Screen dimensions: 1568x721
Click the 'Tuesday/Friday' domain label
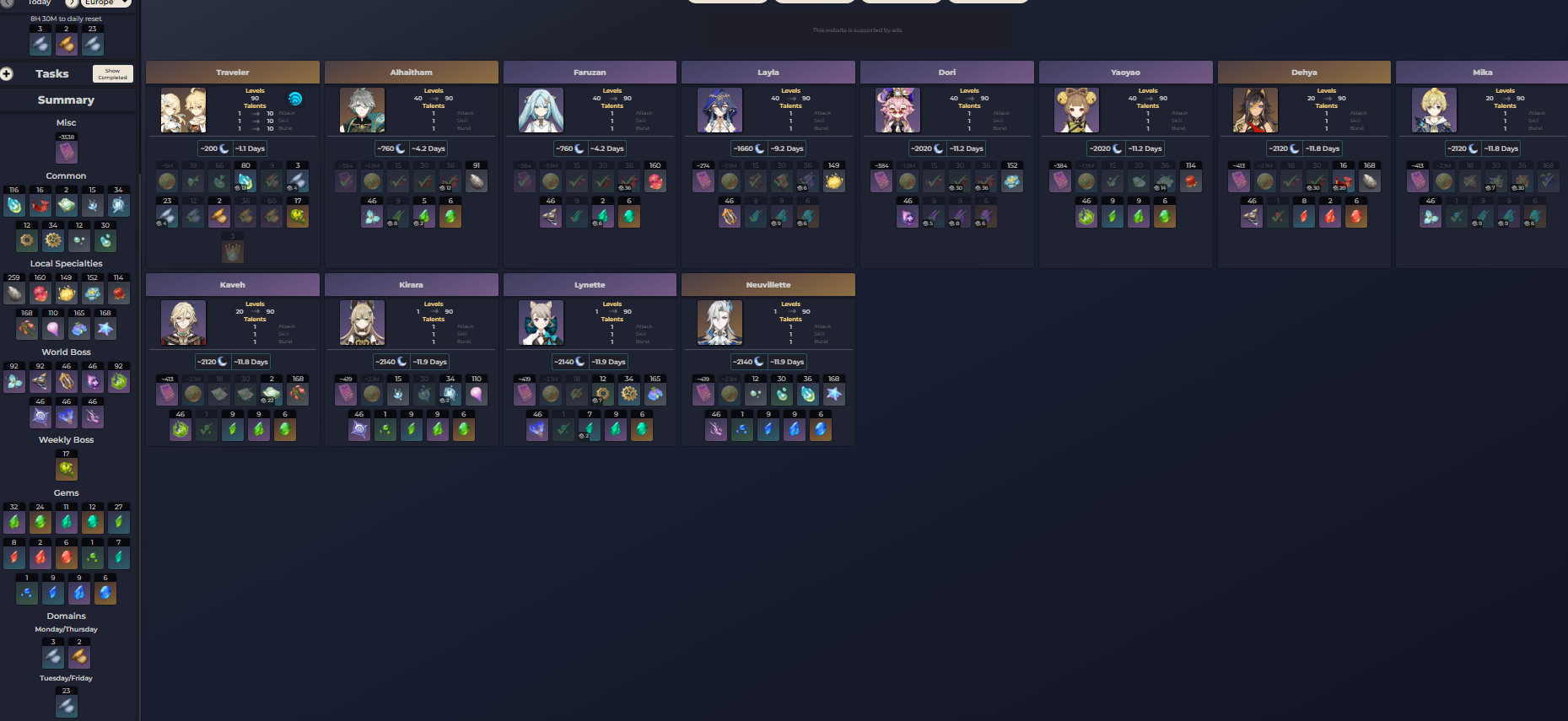pos(67,678)
